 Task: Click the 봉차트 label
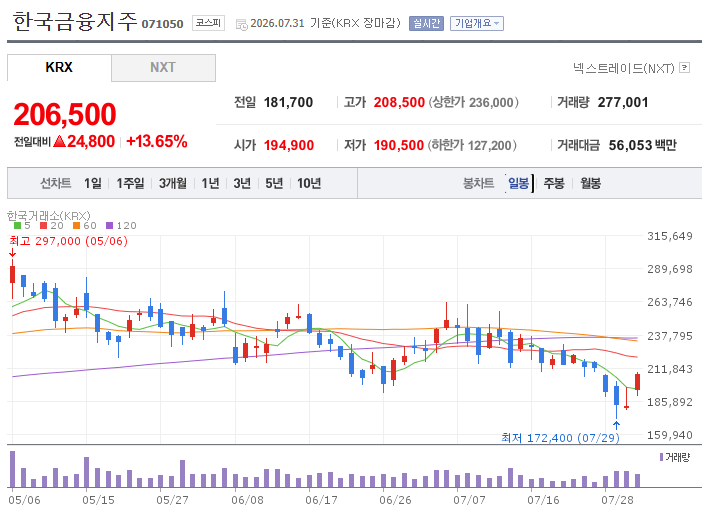click(478, 183)
